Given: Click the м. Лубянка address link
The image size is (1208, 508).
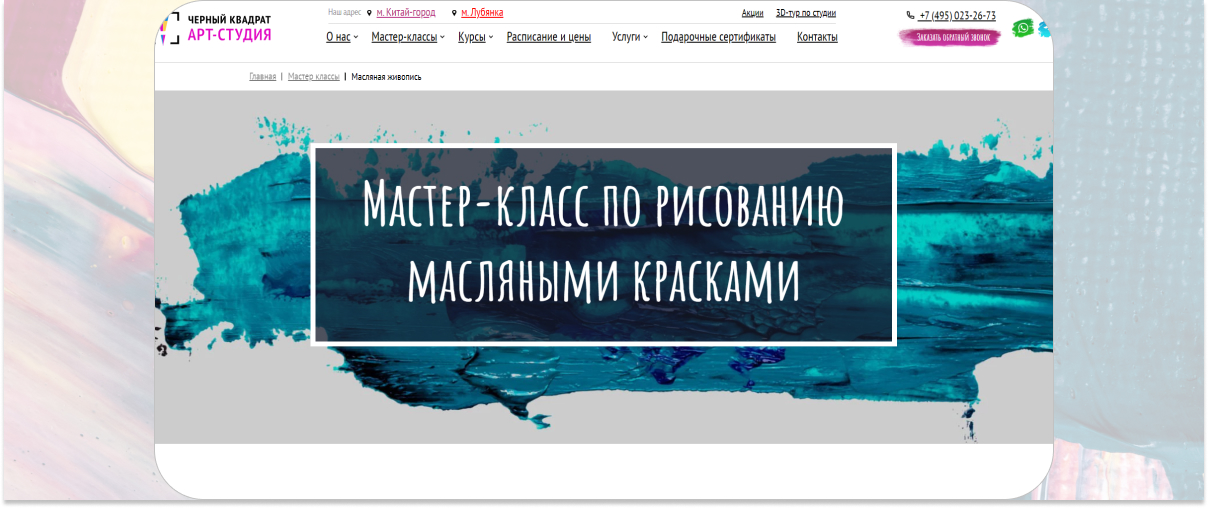Looking at the screenshot, I should point(482,13).
